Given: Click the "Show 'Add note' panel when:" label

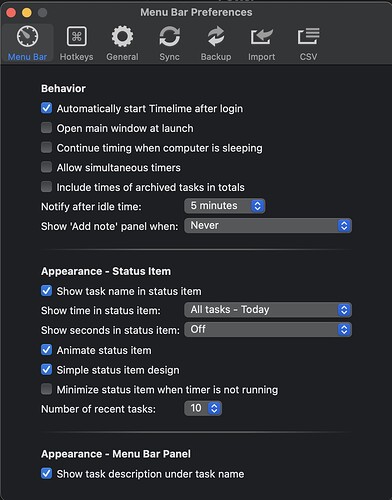Looking at the screenshot, I should coord(110,226).
